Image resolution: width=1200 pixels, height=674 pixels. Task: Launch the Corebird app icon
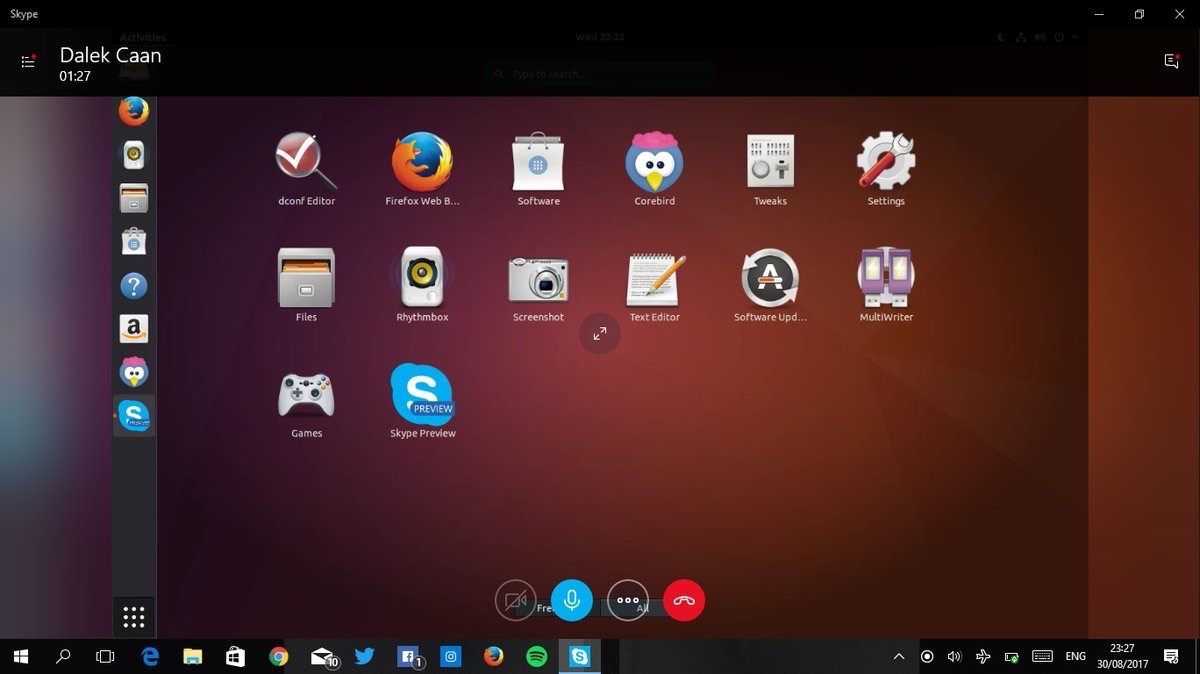(654, 162)
